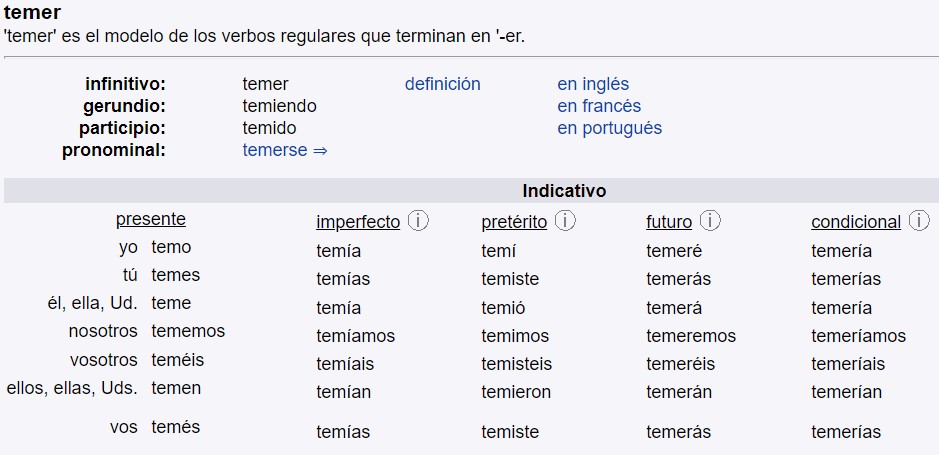
Task: Click the 'imperfecto' tense heading
Action: pos(358,222)
